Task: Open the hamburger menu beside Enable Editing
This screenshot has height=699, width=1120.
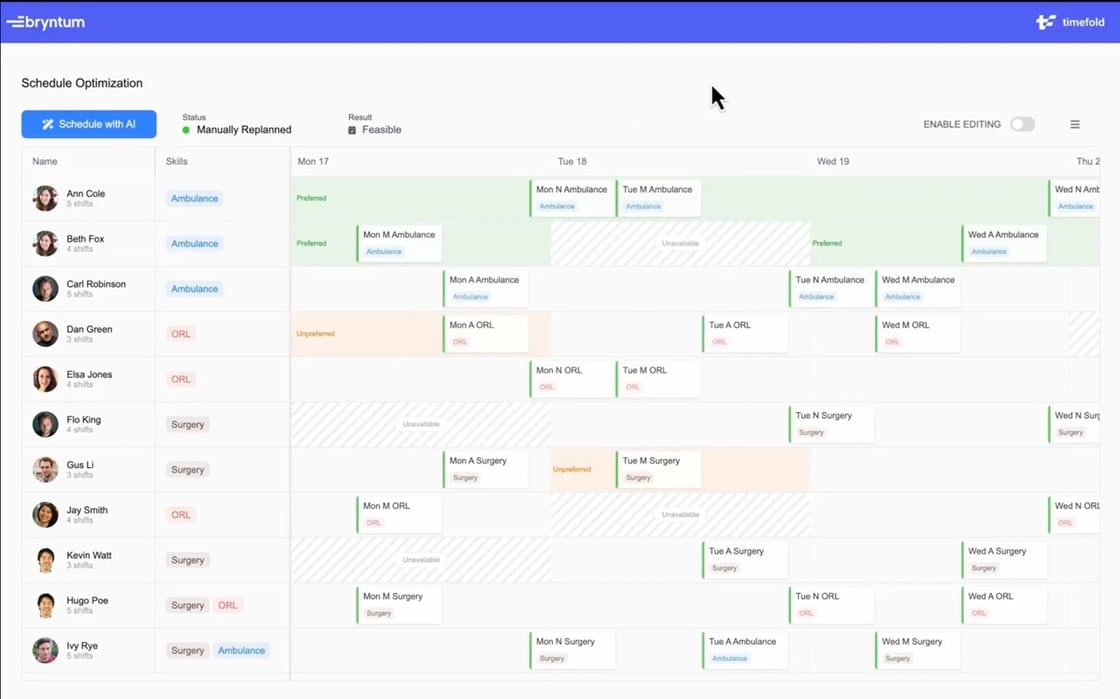Action: (1075, 125)
